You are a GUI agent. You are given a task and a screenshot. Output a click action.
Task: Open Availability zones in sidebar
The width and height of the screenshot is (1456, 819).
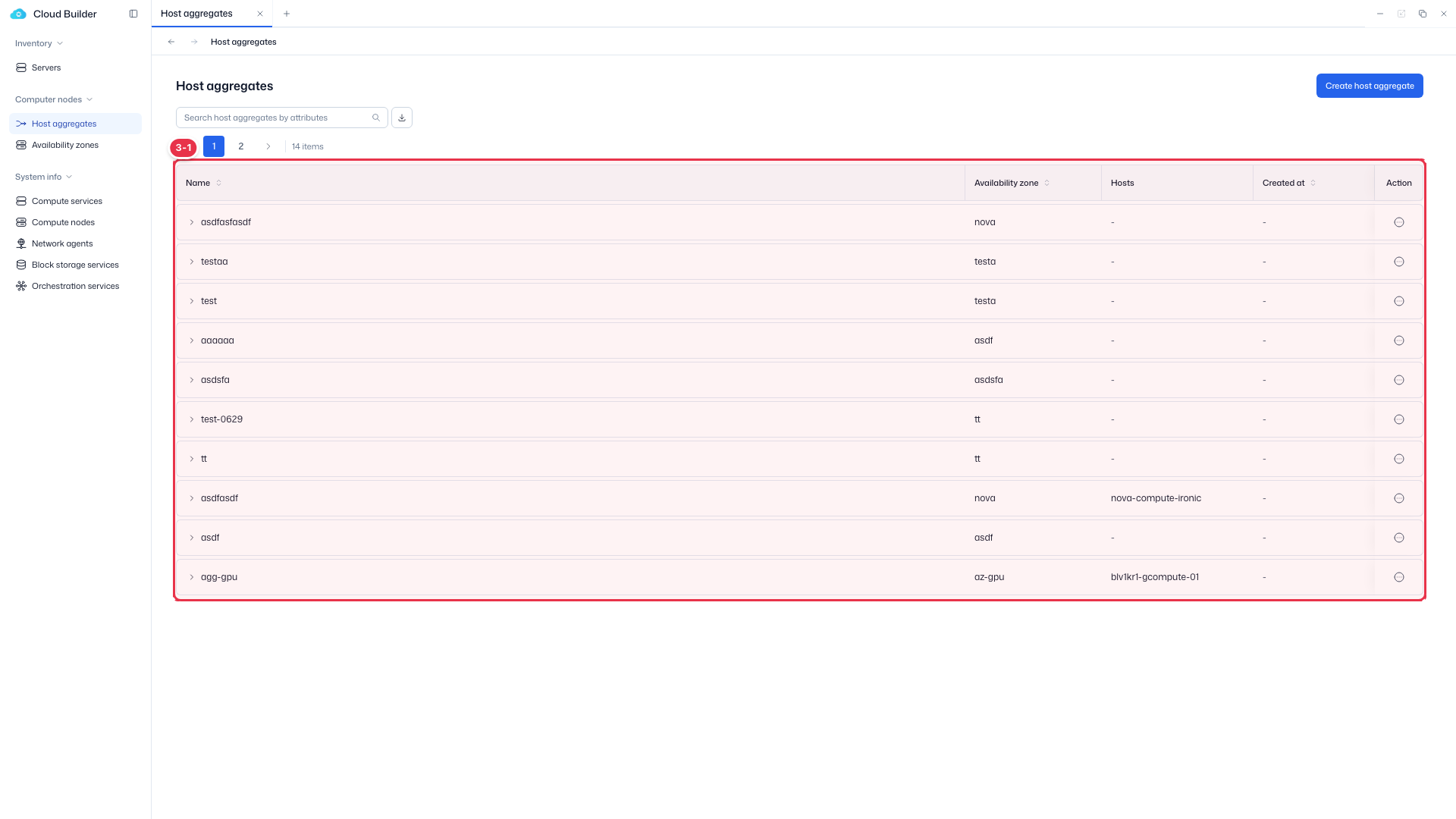tap(75, 145)
